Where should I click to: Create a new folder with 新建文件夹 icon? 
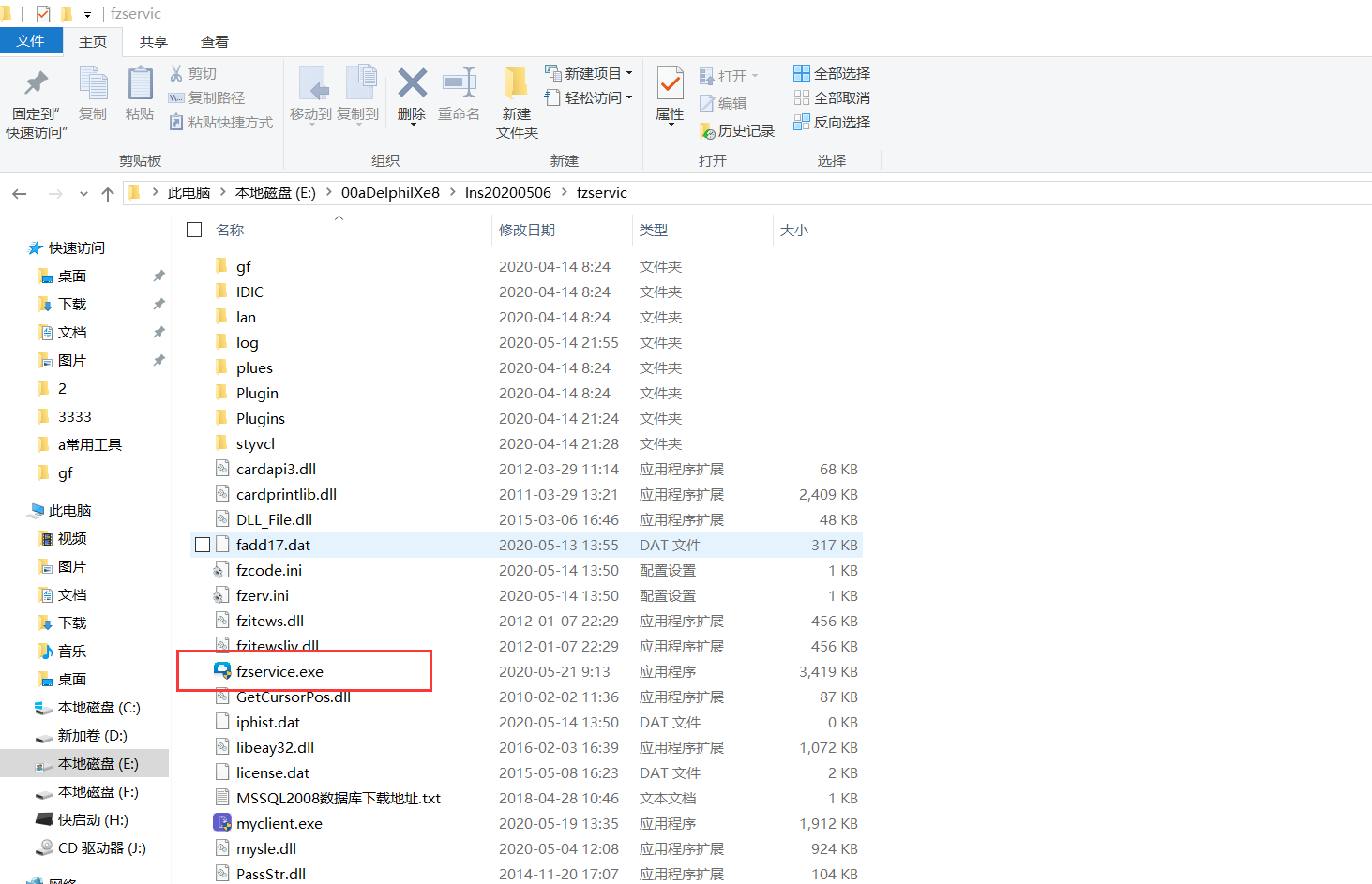point(516,84)
